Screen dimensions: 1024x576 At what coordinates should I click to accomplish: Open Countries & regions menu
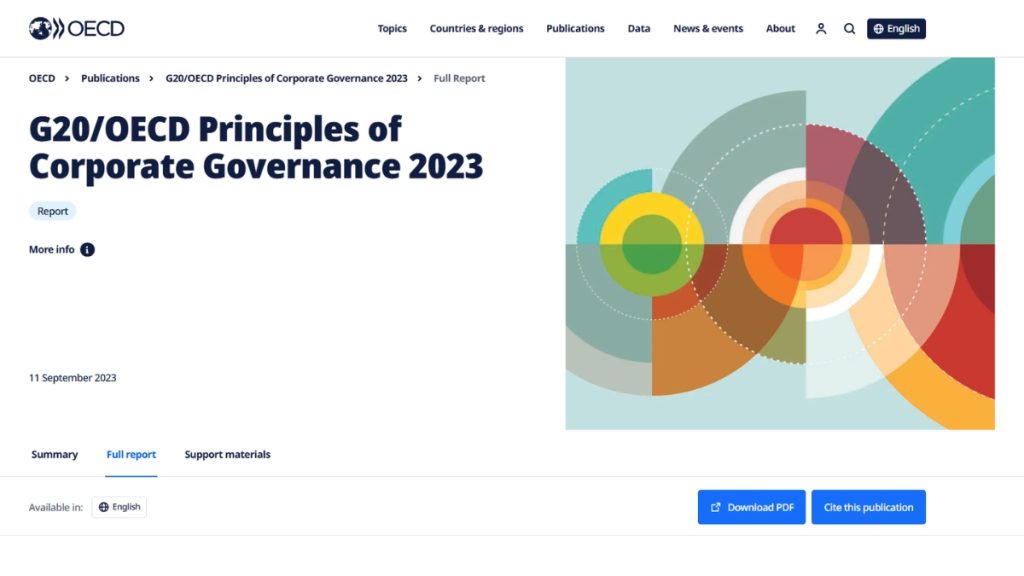(476, 29)
